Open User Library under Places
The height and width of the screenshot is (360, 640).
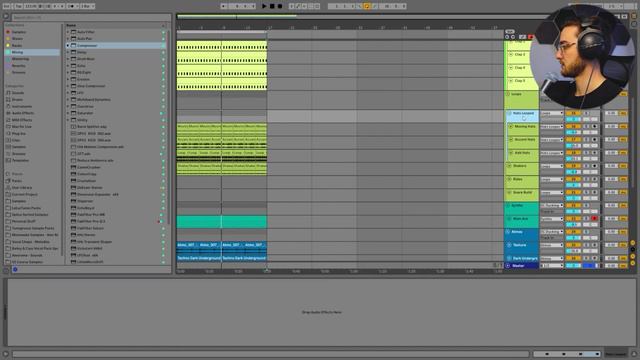point(22,188)
